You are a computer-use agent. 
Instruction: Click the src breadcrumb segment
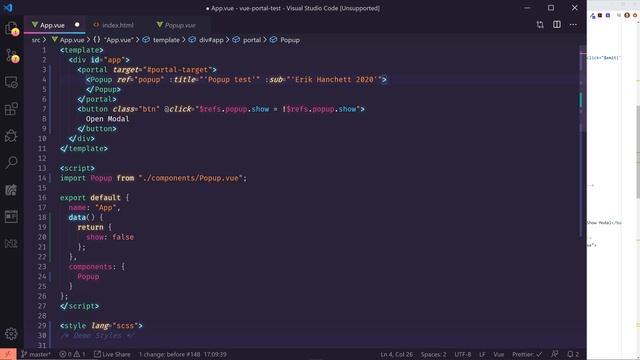[36, 40]
